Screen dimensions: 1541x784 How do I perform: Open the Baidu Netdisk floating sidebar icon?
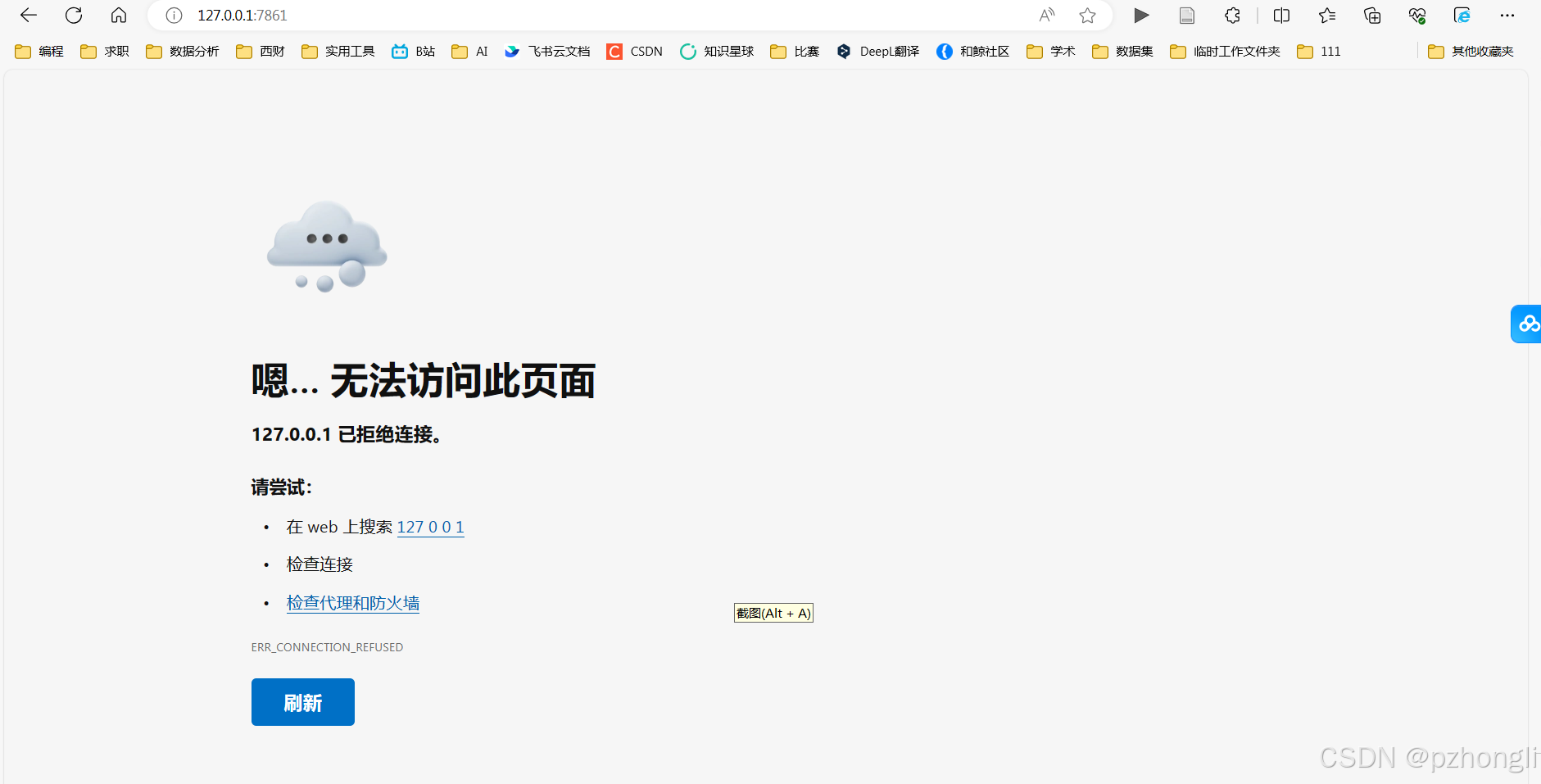[x=1527, y=324]
